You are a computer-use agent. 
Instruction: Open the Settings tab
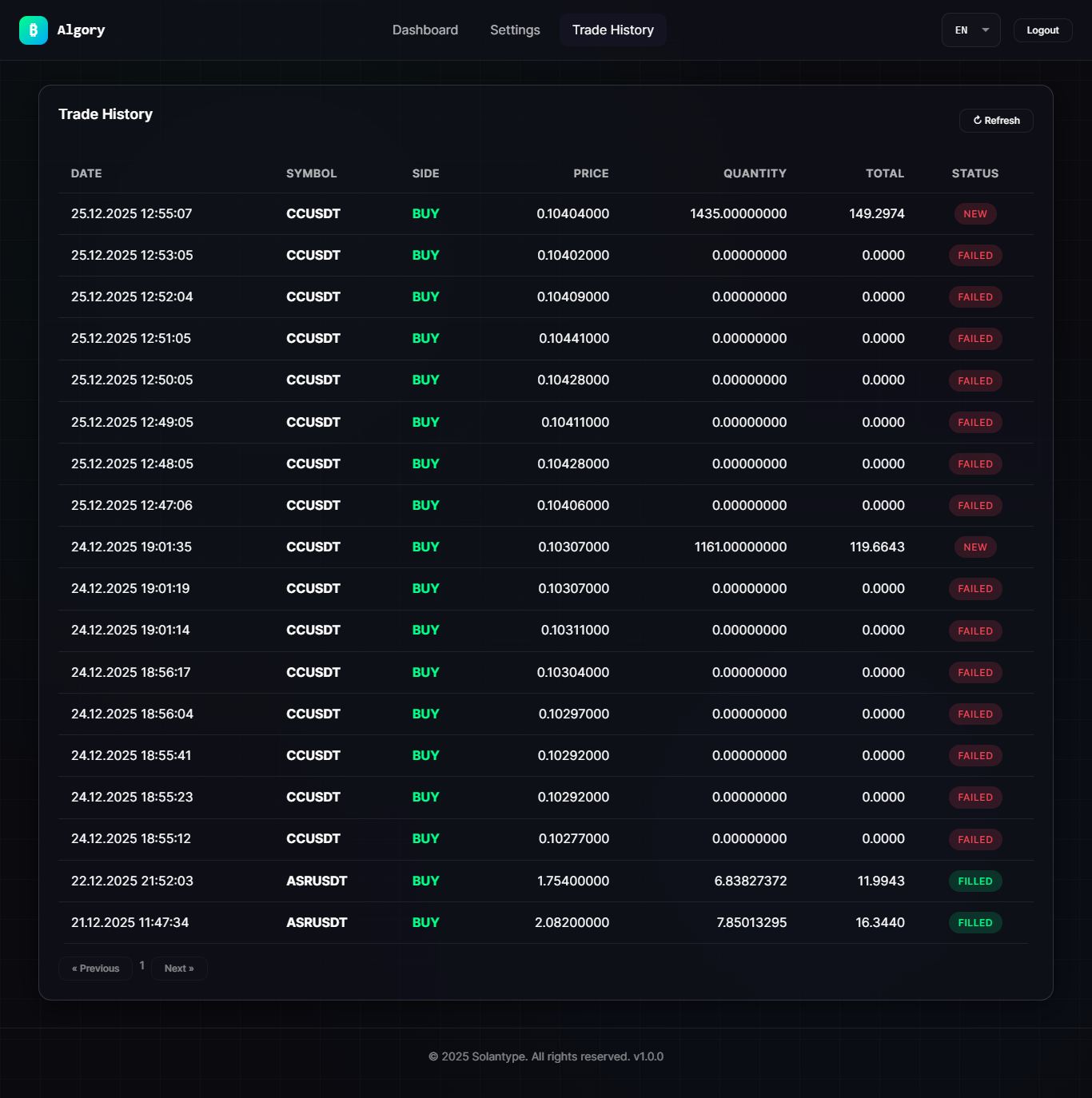515,30
